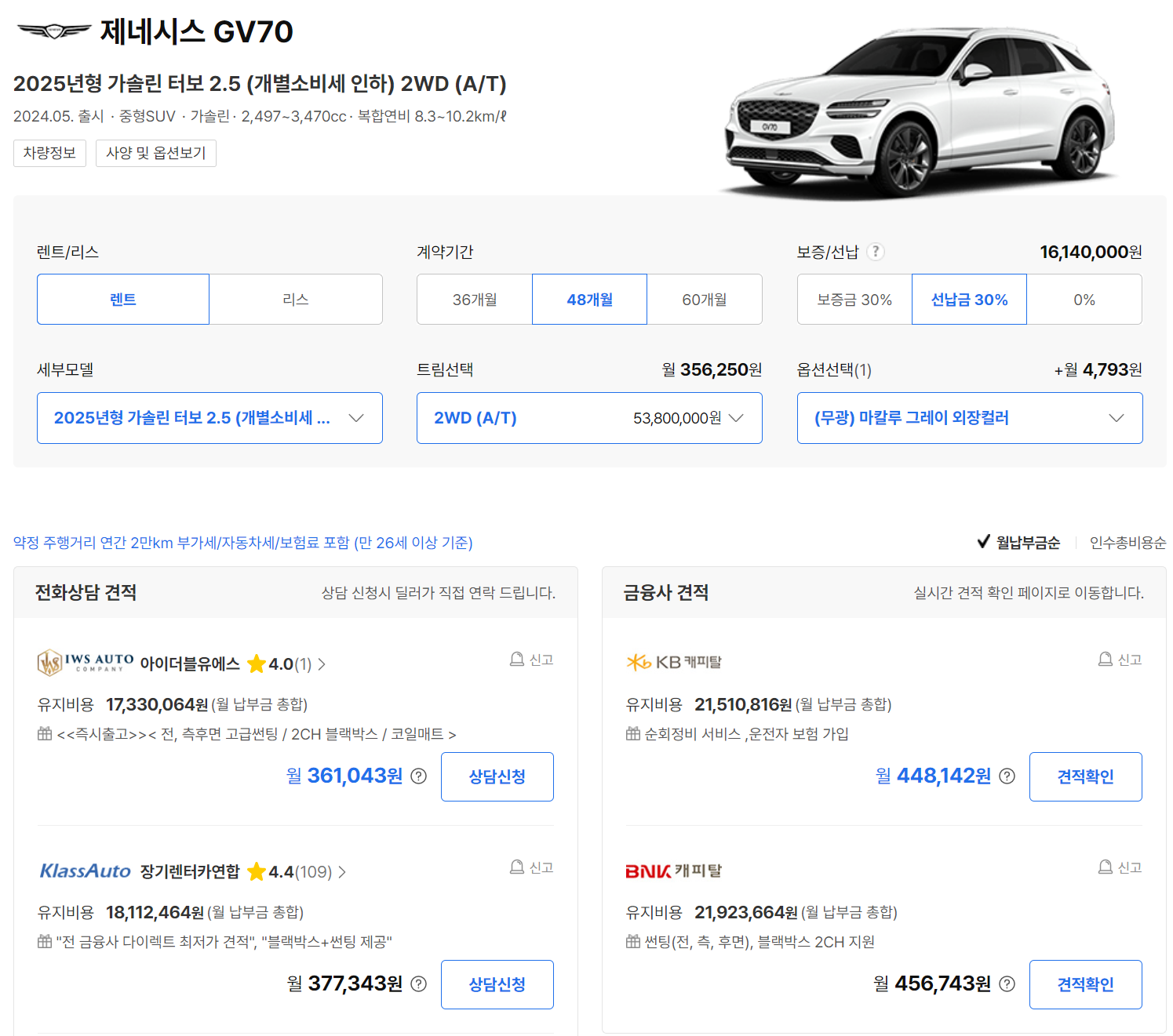Click gift icon on 아이더블유에스 benefits line

(x=45, y=734)
